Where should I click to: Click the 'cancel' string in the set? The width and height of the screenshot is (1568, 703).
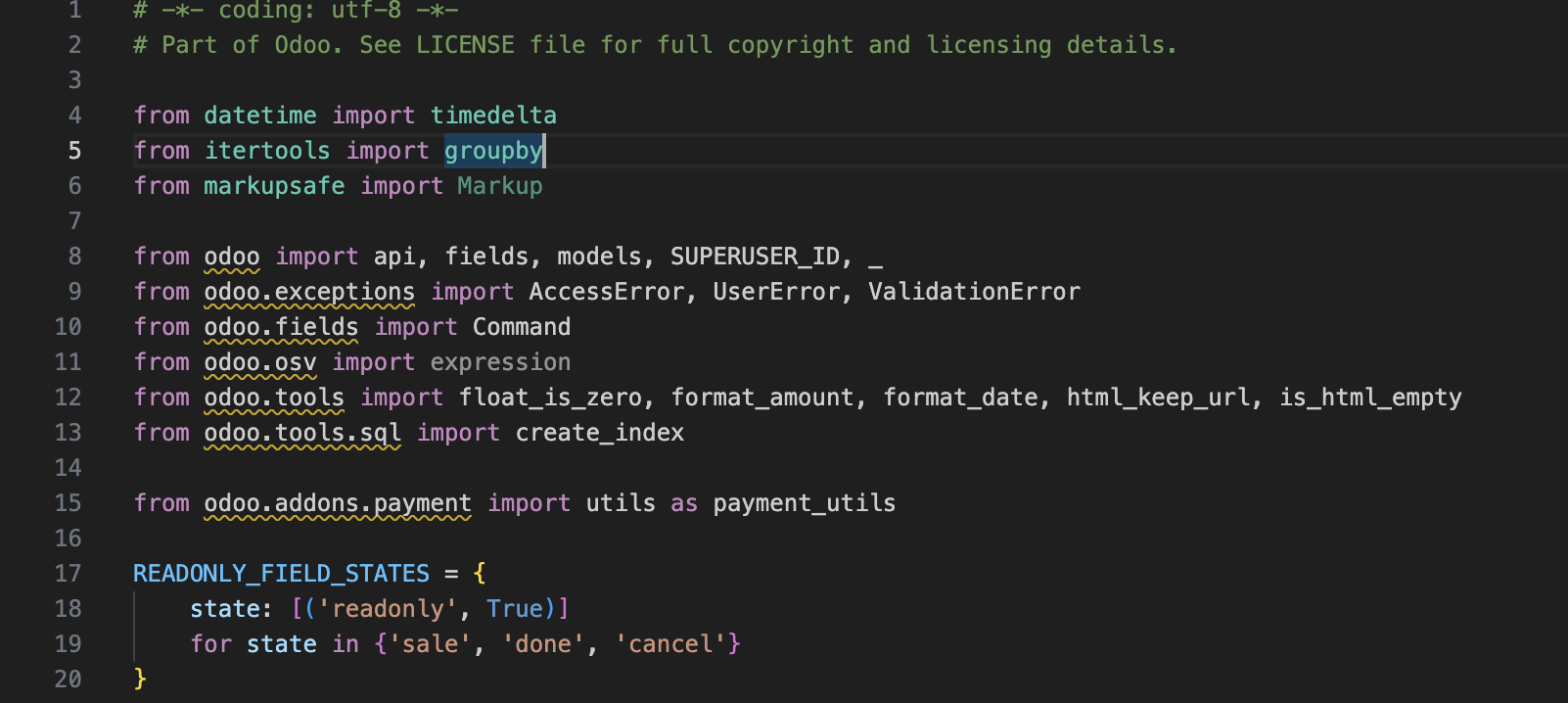point(669,644)
